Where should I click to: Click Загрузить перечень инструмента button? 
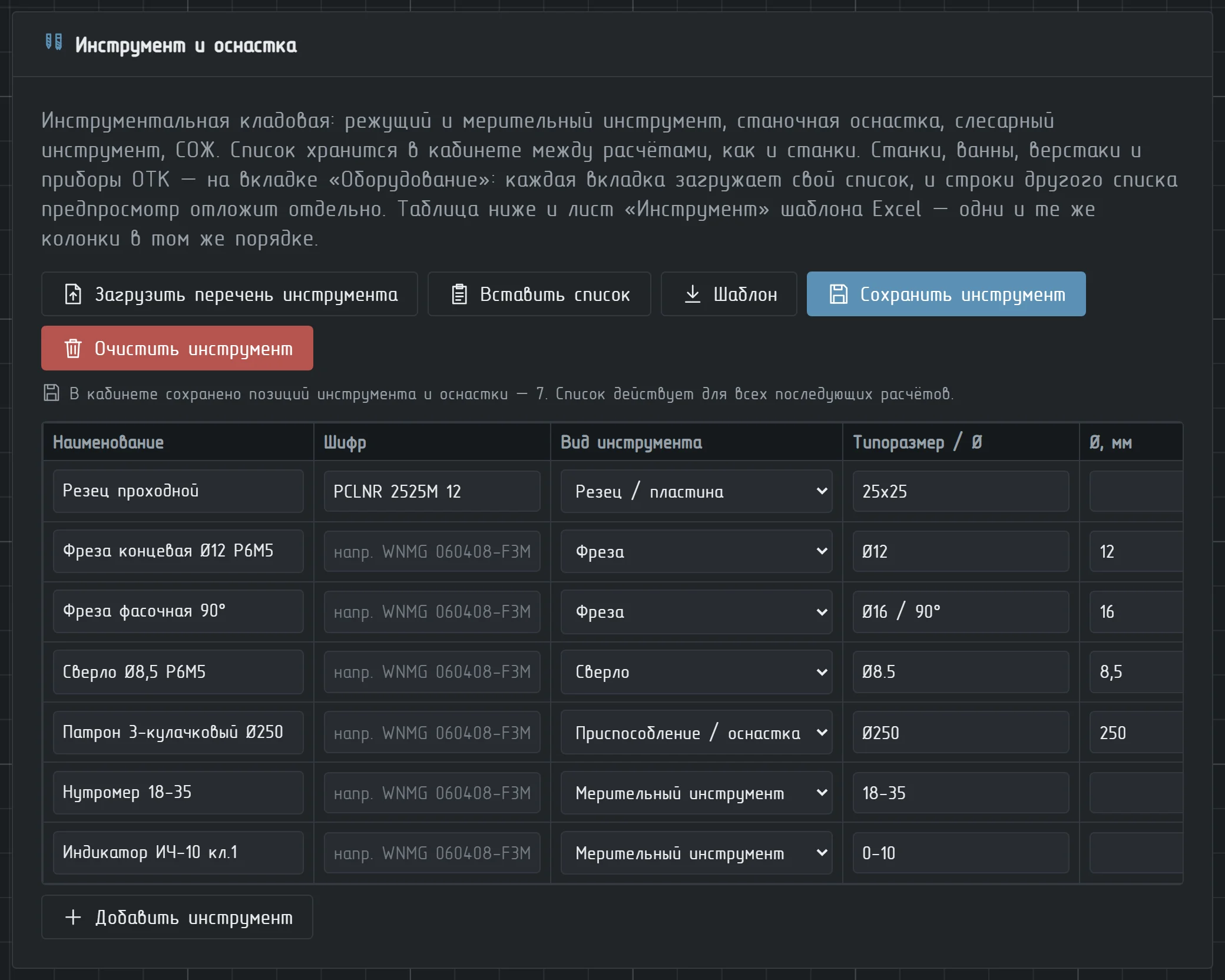coord(230,294)
